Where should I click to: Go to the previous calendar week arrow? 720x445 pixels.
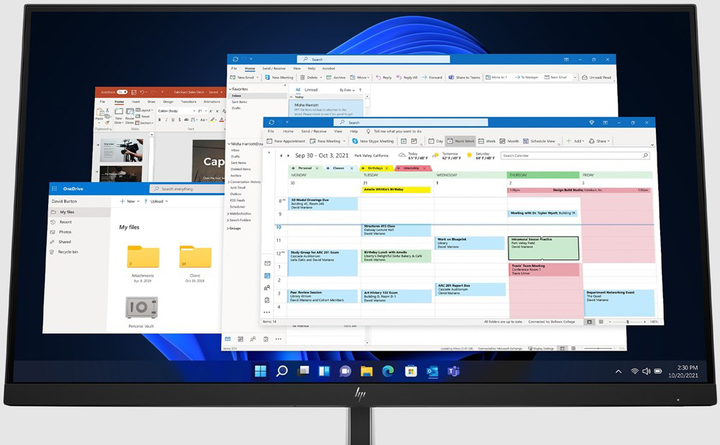(x=281, y=156)
